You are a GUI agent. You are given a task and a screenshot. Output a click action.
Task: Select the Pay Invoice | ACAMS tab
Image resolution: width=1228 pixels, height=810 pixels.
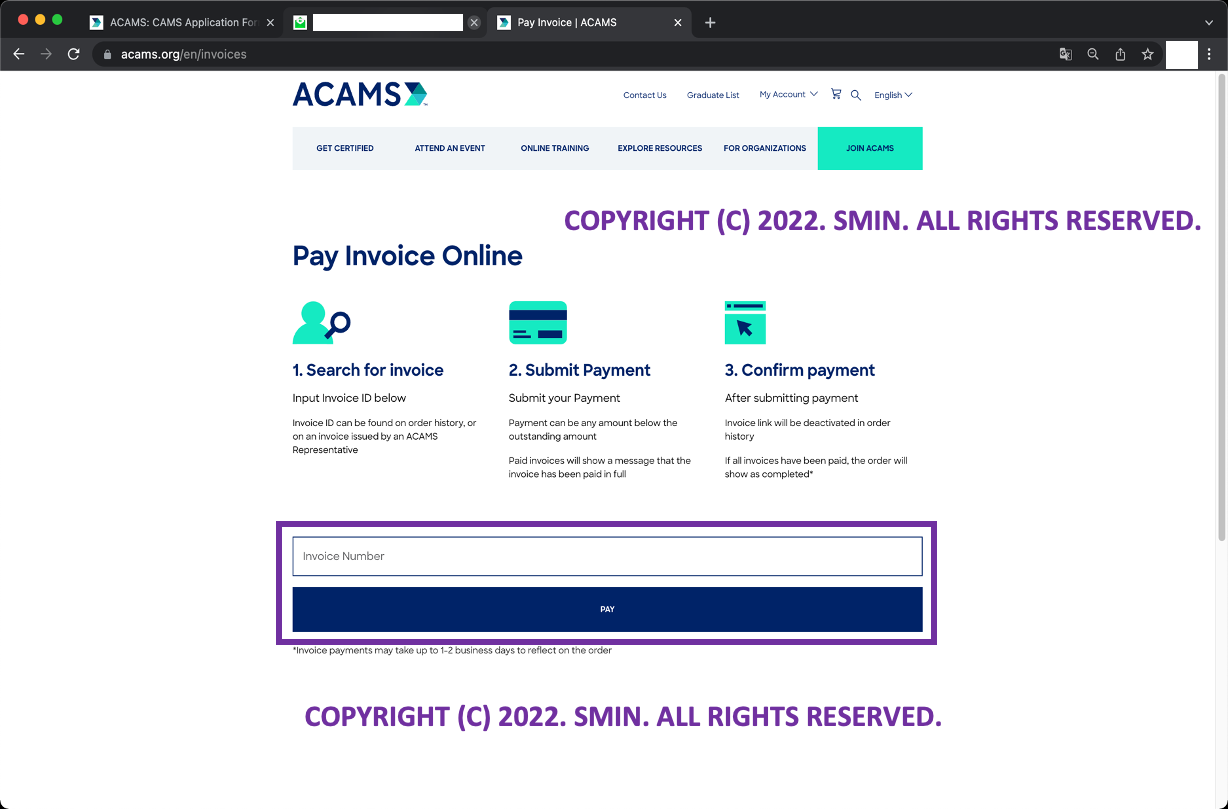(590, 22)
